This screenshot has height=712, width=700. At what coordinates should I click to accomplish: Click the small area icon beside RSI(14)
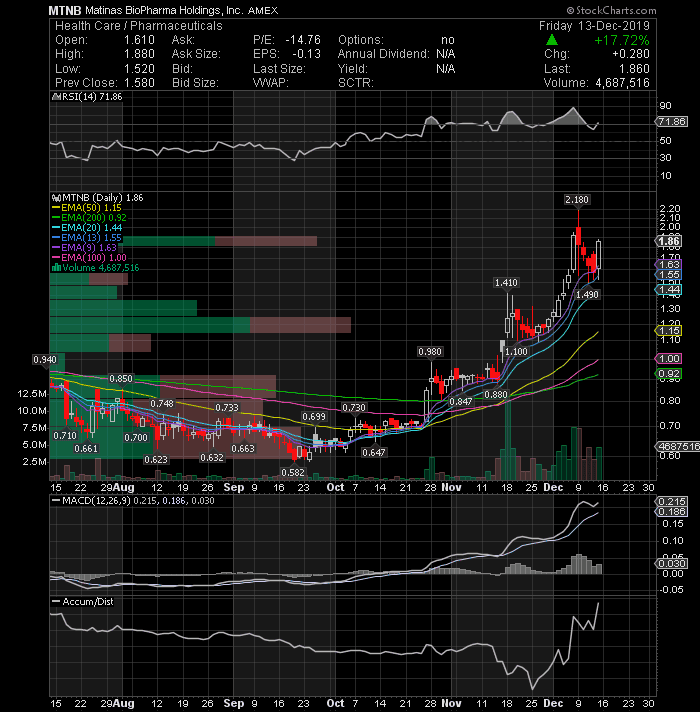tap(56, 97)
